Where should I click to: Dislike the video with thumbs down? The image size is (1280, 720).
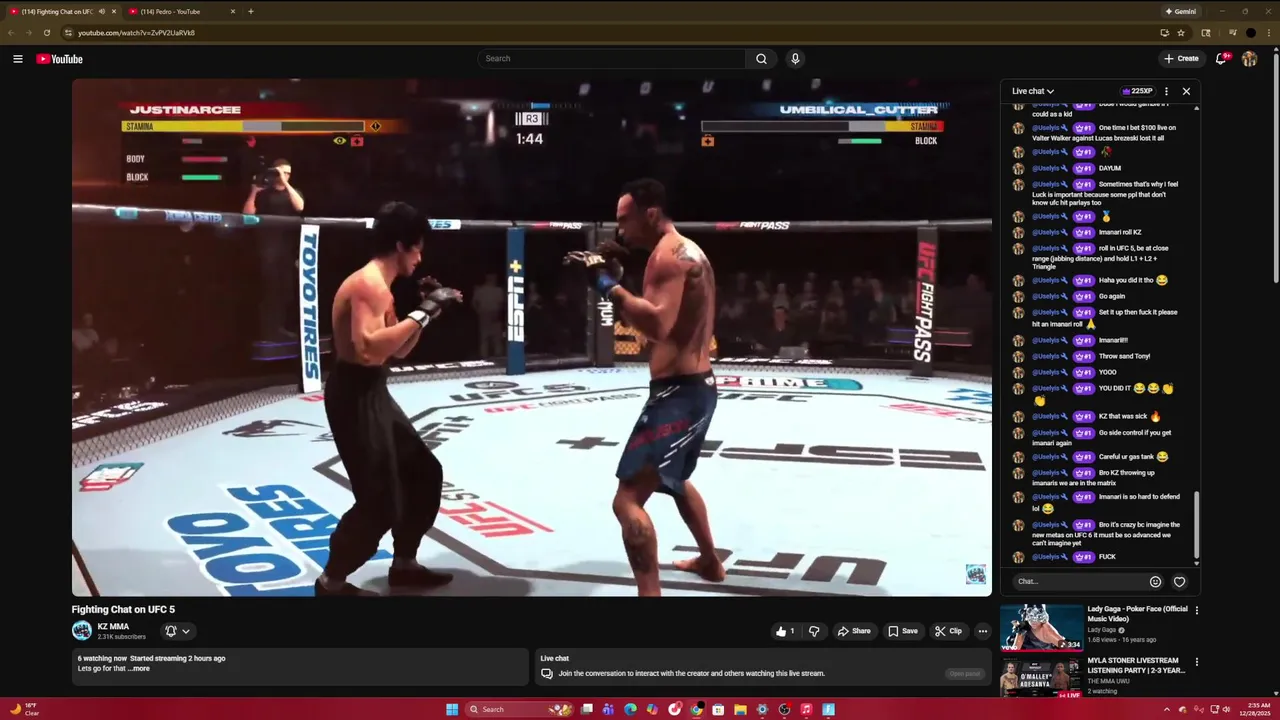tap(814, 631)
